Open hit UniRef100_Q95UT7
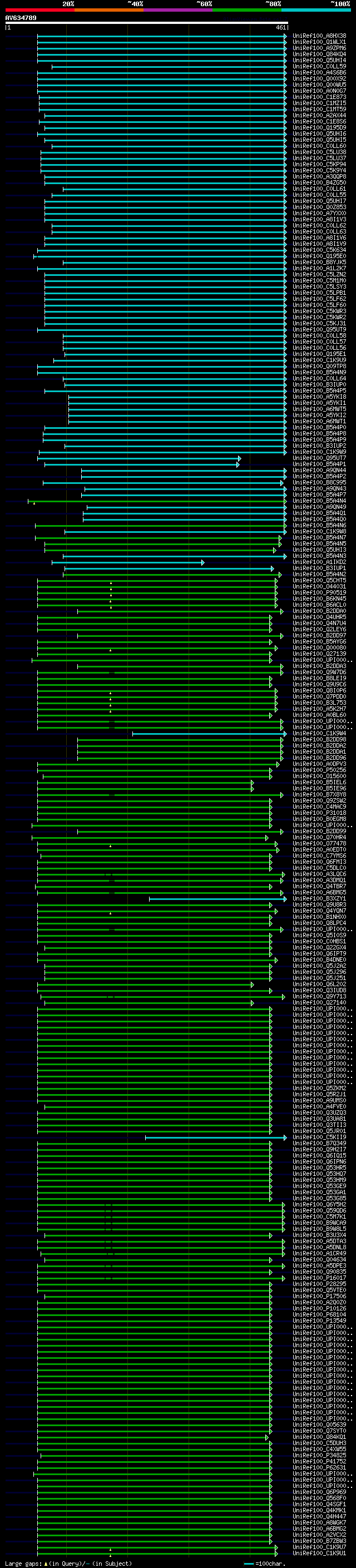 (319, 458)
